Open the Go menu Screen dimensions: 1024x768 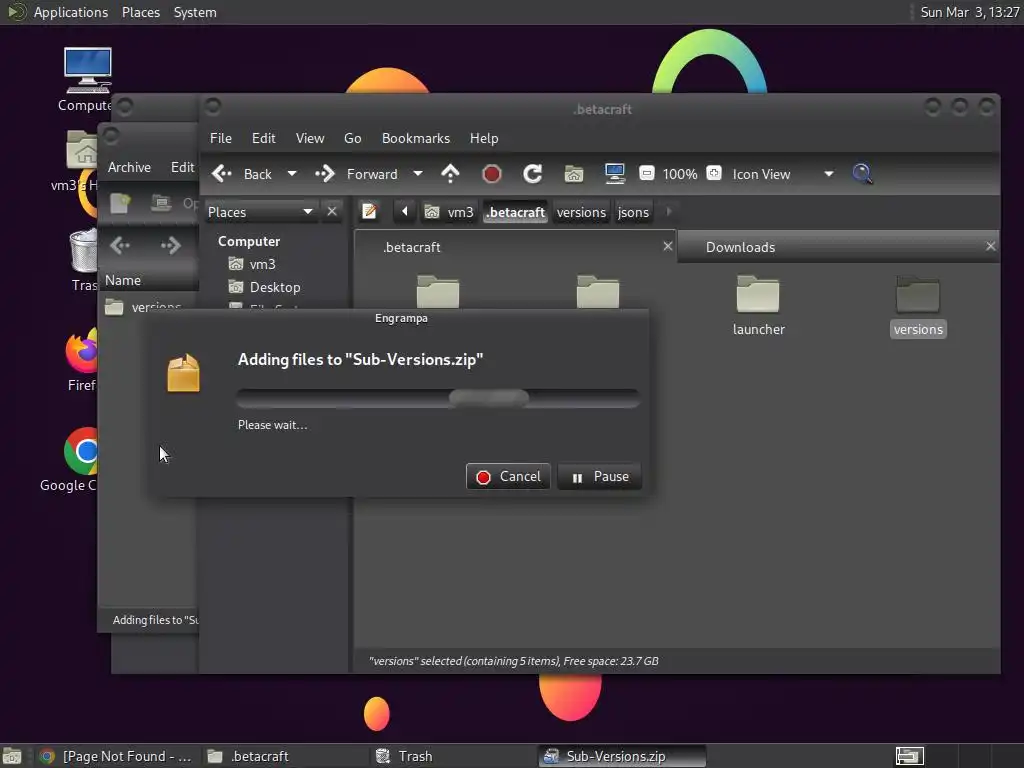click(x=353, y=138)
